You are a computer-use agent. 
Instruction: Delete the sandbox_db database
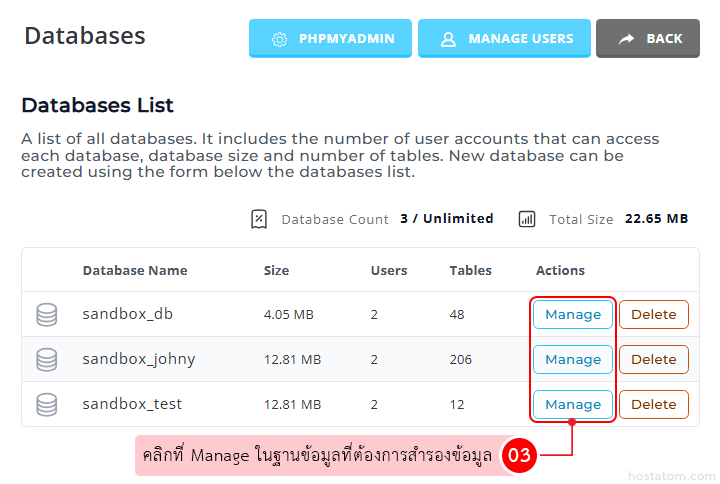pos(654,315)
